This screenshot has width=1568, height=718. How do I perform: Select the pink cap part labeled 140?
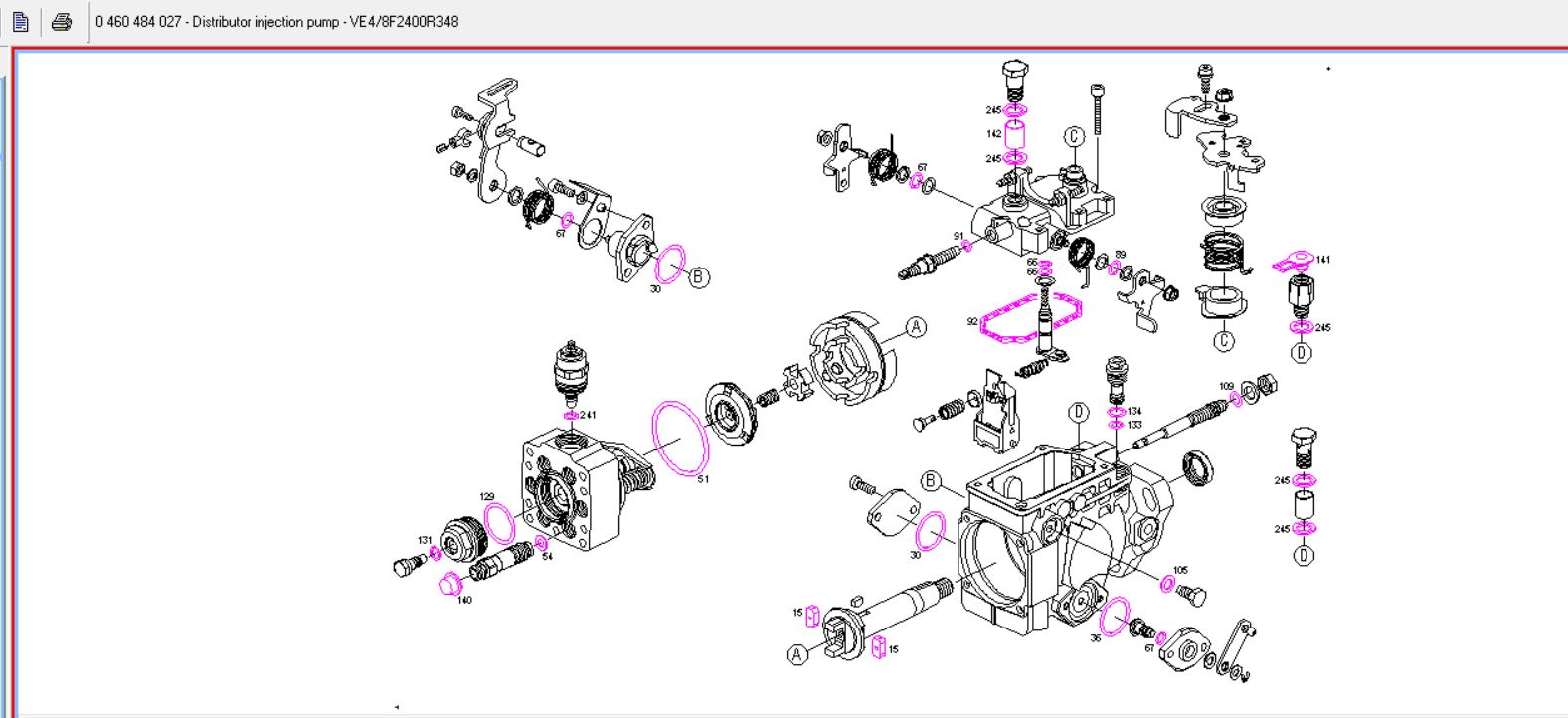(x=447, y=584)
